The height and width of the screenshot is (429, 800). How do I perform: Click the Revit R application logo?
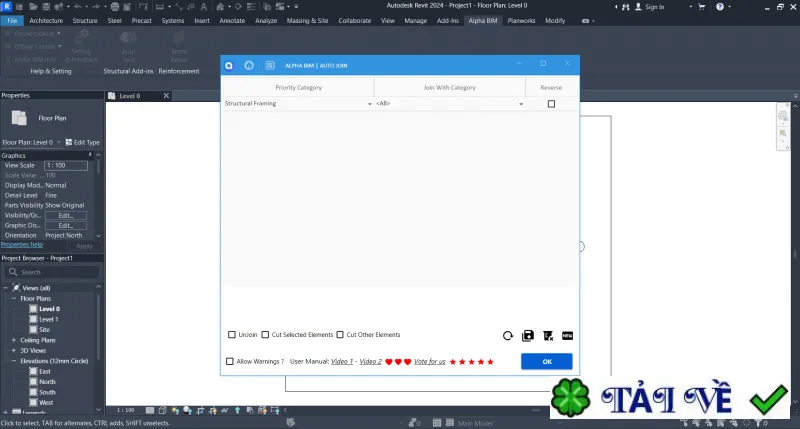[7, 6]
